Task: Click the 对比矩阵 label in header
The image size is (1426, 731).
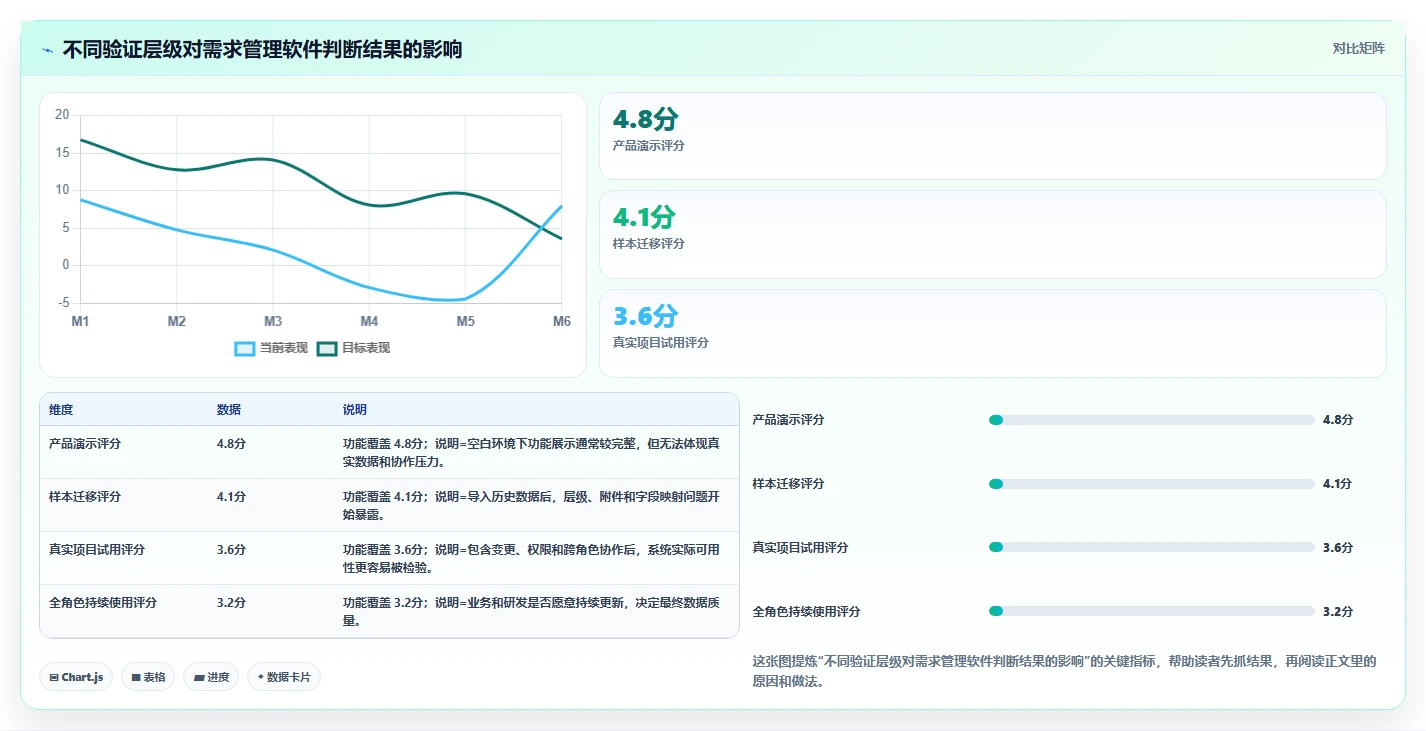Action: click(x=1358, y=48)
